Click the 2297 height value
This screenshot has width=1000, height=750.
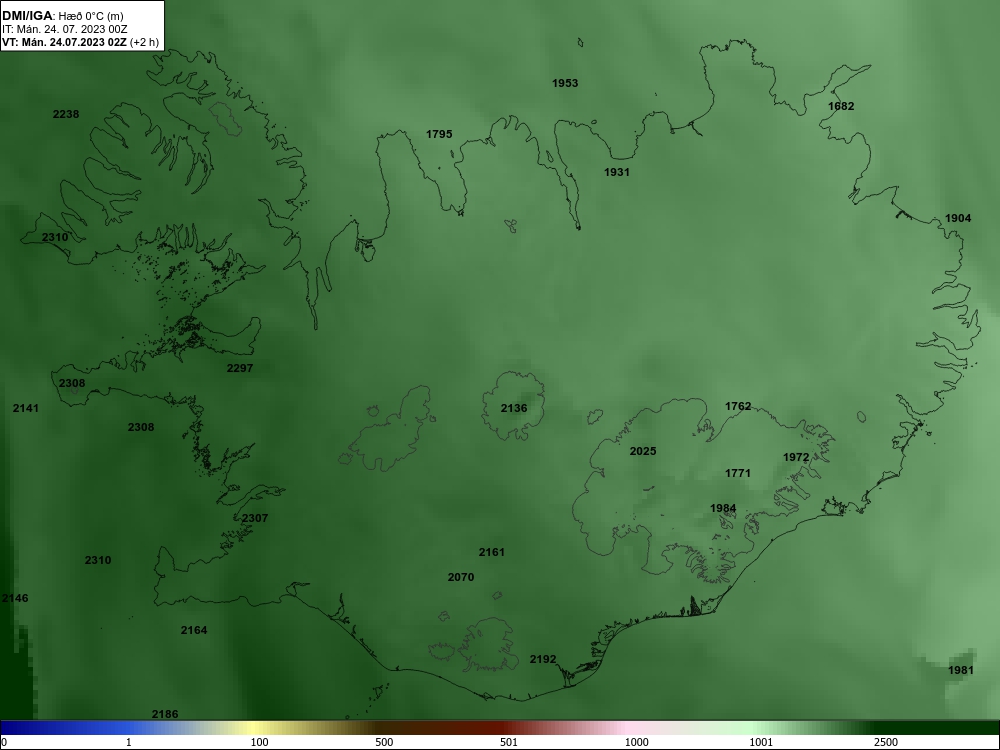pyautogui.click(x=240, y=368)
